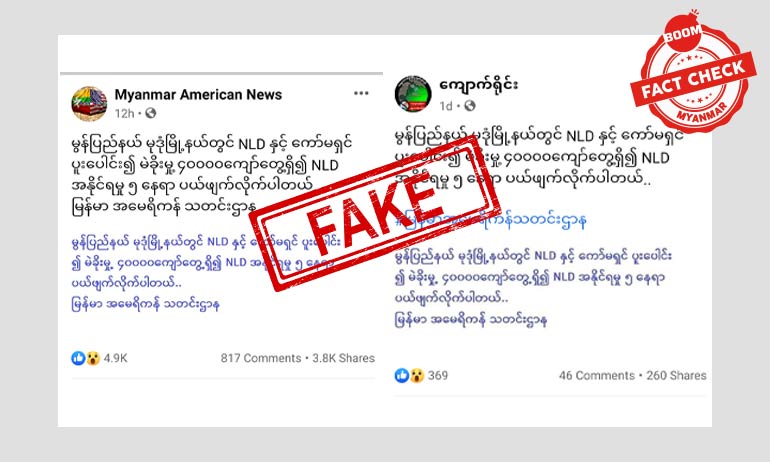Click globe privacy icon beside 1d
The image size is (770, 462).
click(x=470, y=106)
